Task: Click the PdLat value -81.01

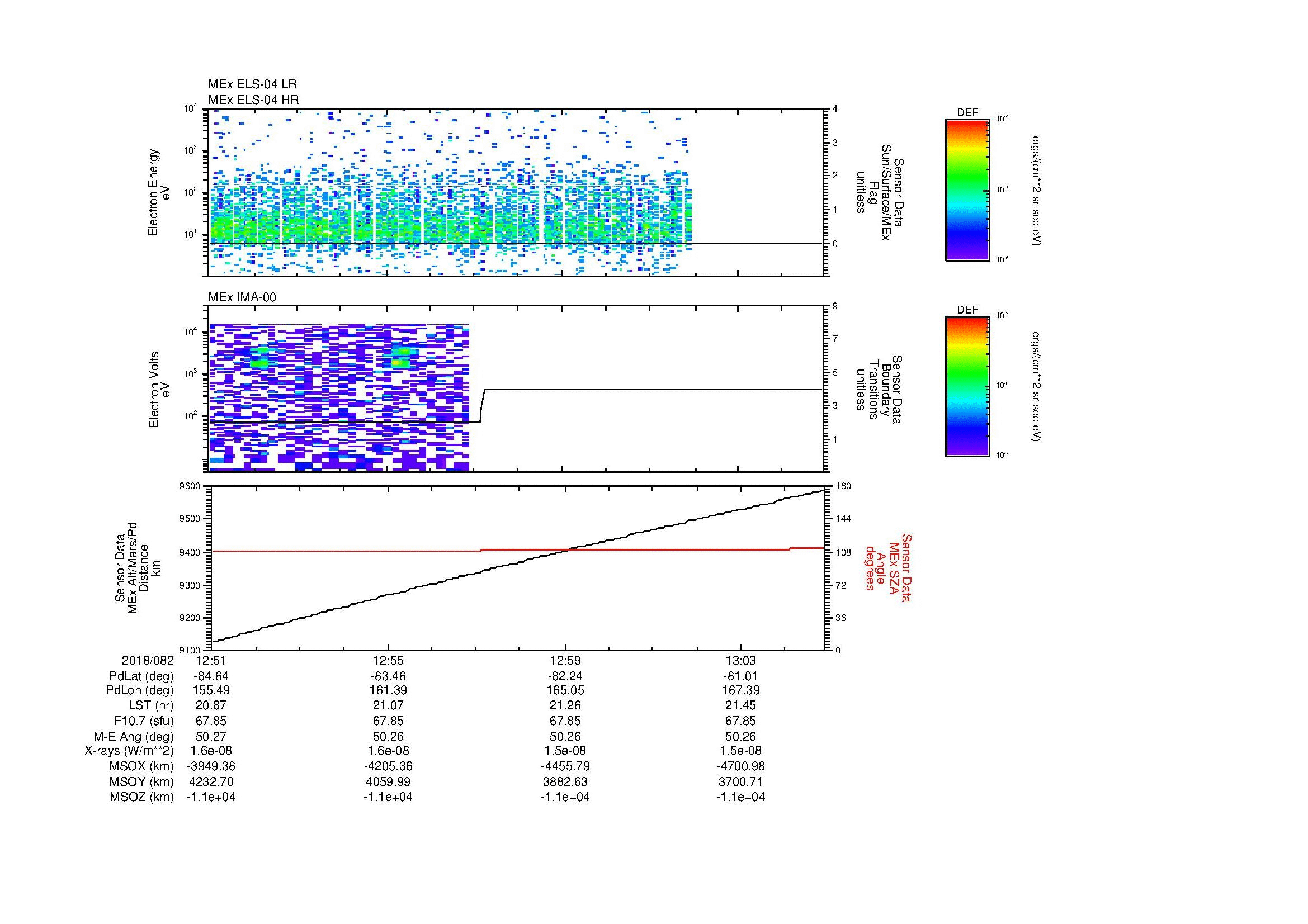Action: (740, 676)
